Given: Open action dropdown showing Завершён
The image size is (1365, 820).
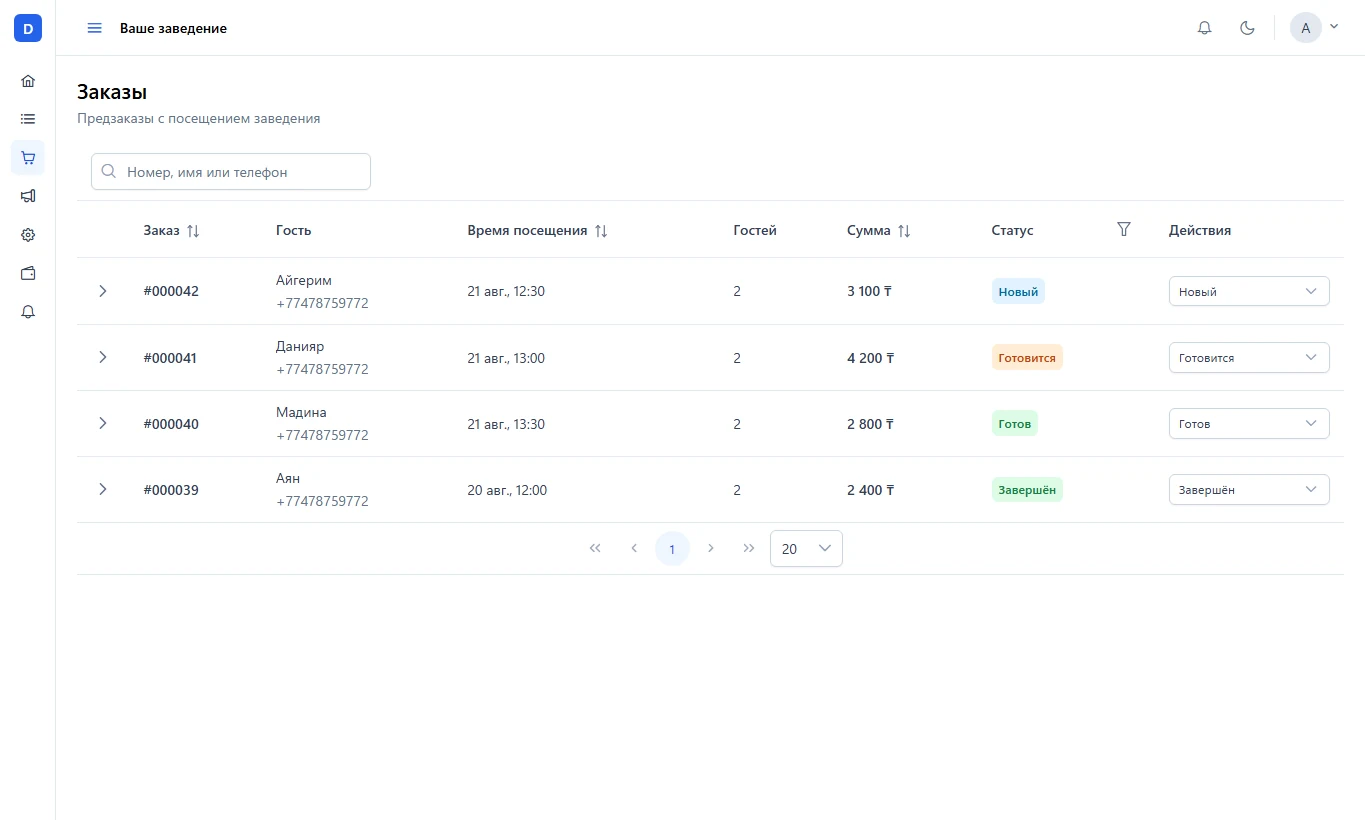Looking at the screenshot, I should (x=1249, y=489).
